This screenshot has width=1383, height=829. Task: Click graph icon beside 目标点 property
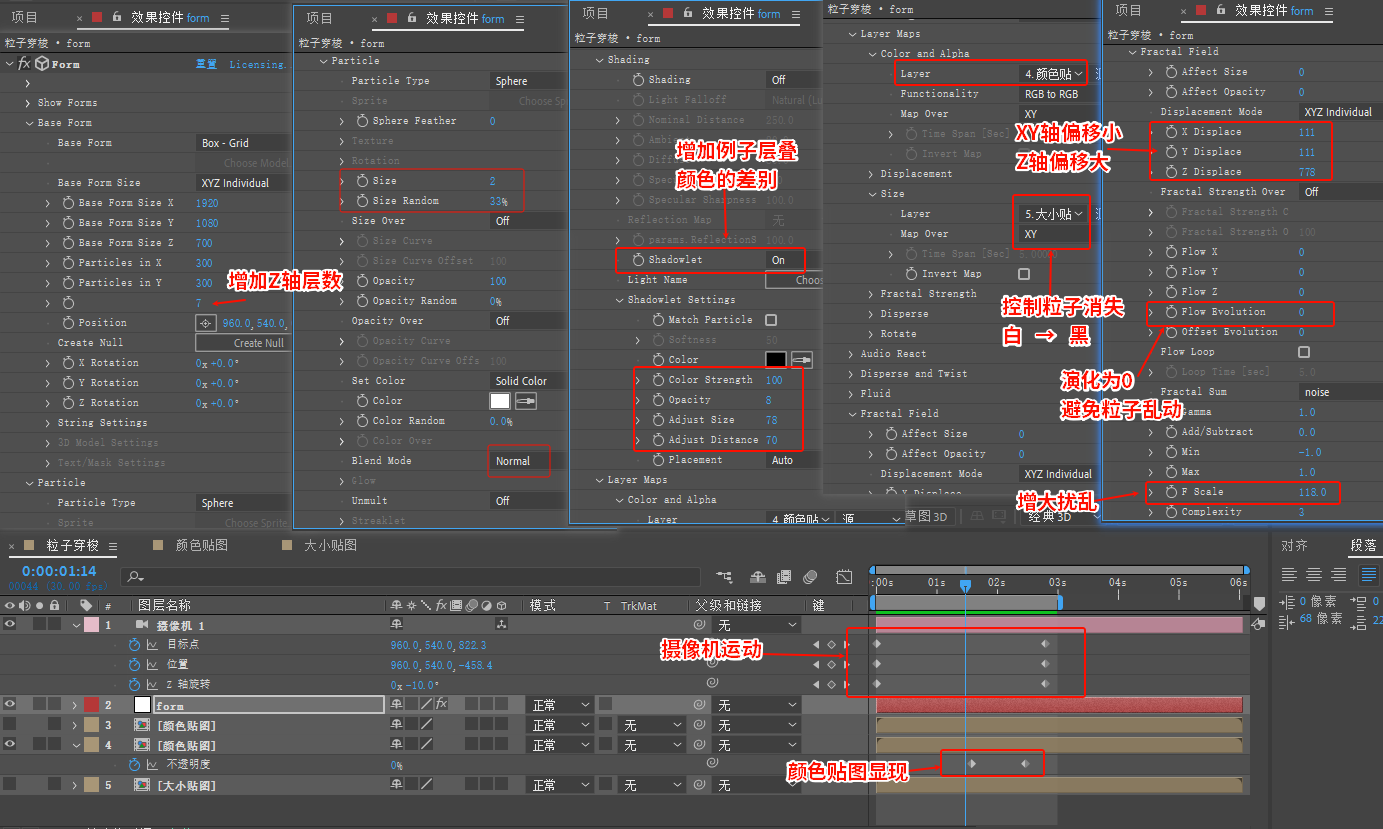click(x=152, y=645)
